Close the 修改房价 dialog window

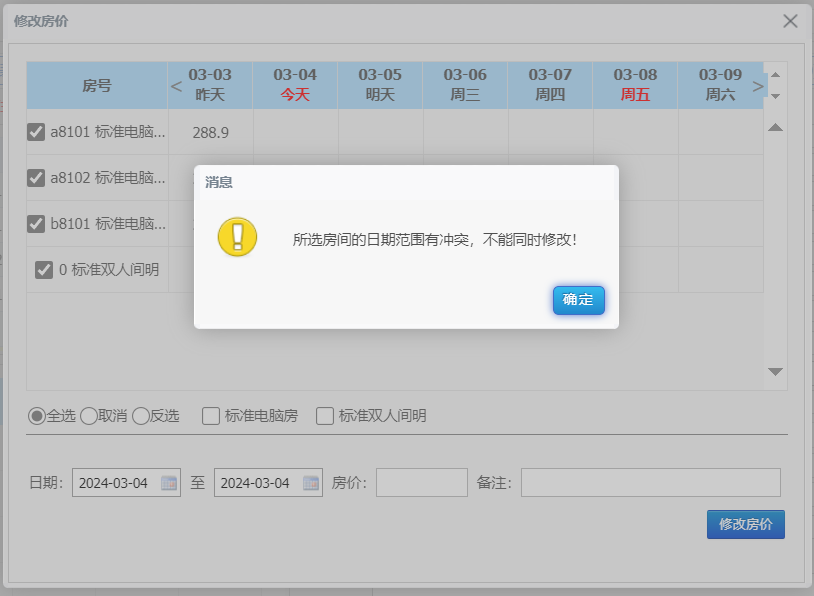(x=790, y=21)
